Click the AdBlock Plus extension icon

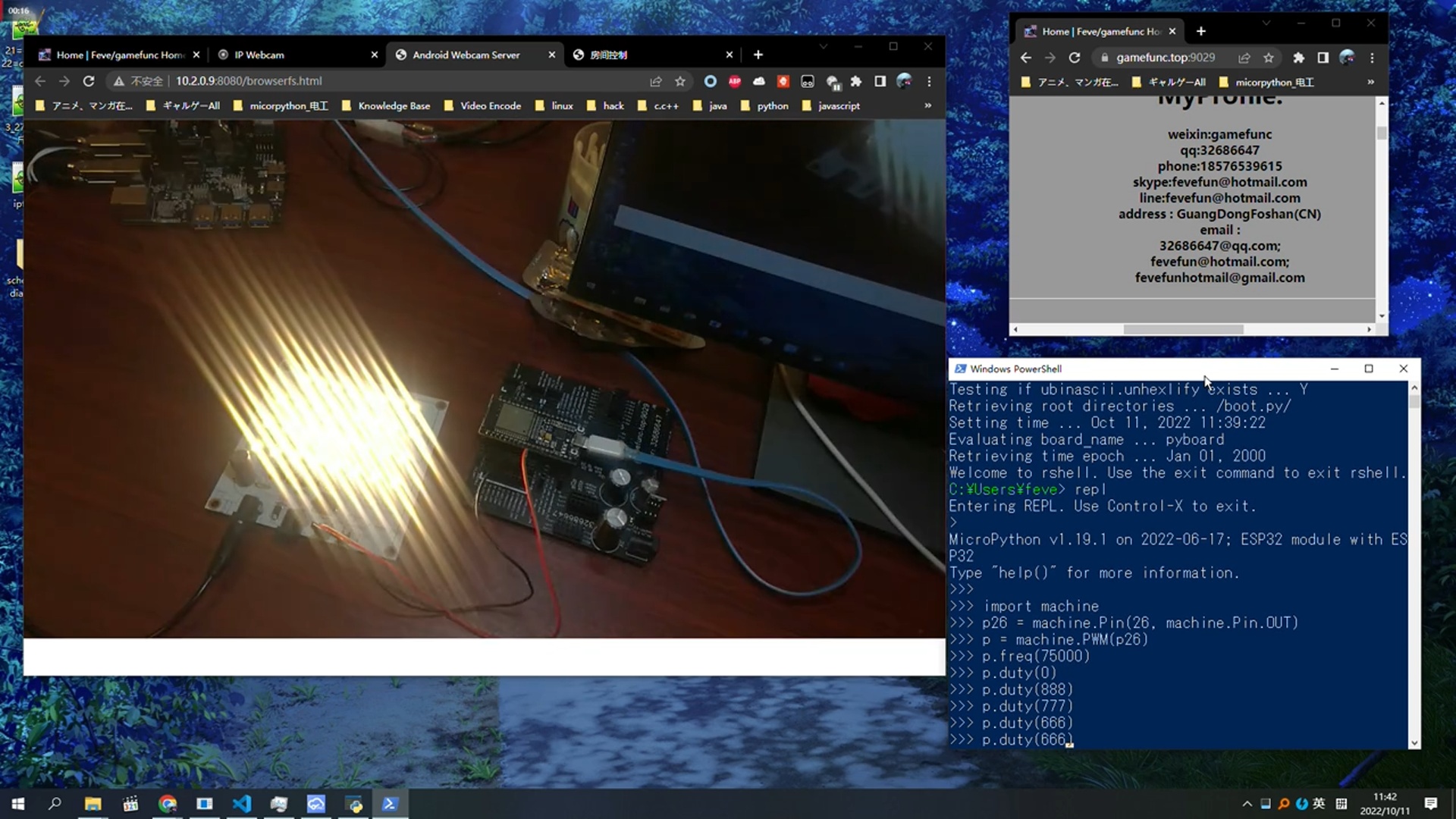coord(734,81)
